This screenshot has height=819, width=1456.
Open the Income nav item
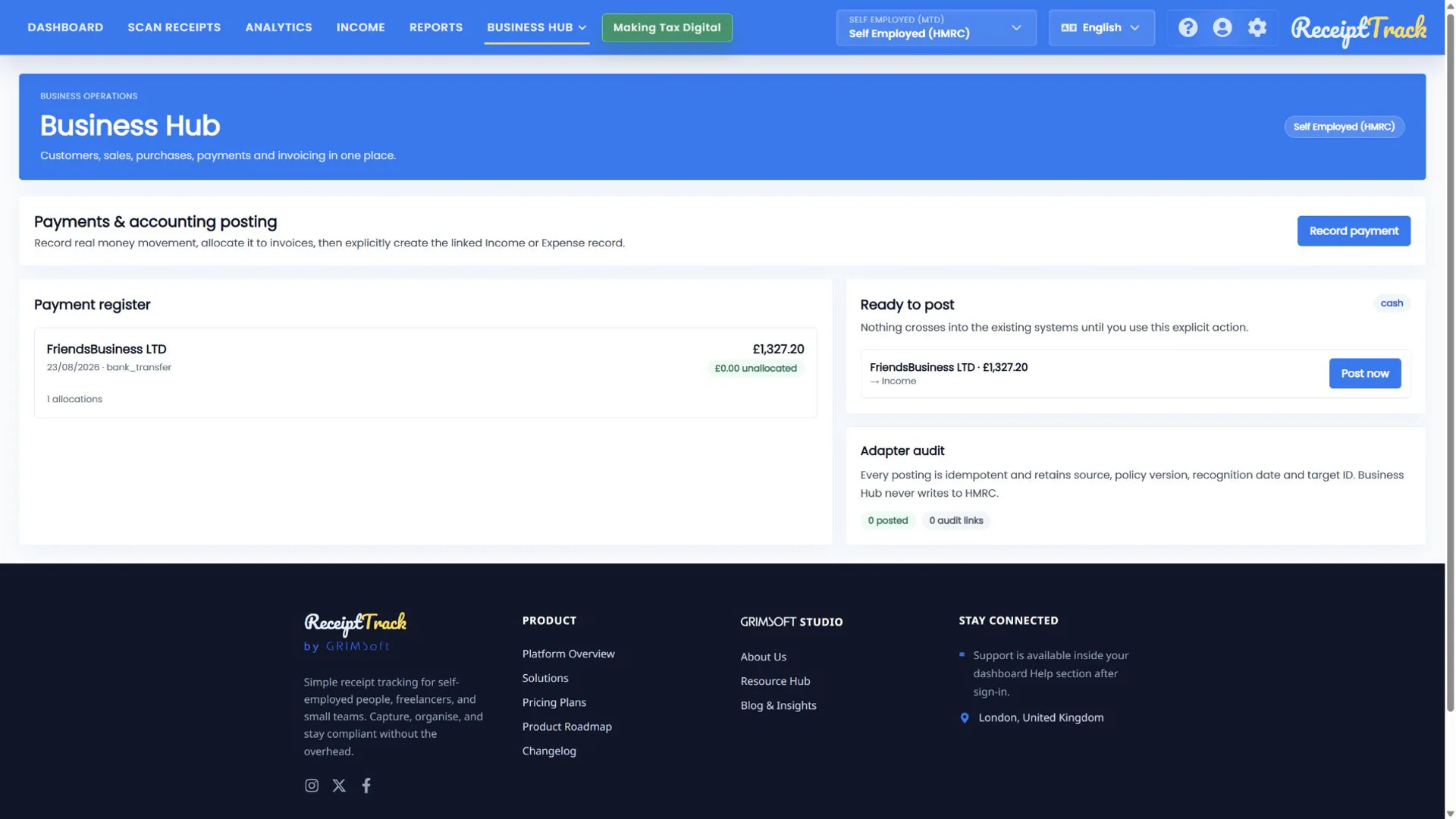[x=361, y=27]
